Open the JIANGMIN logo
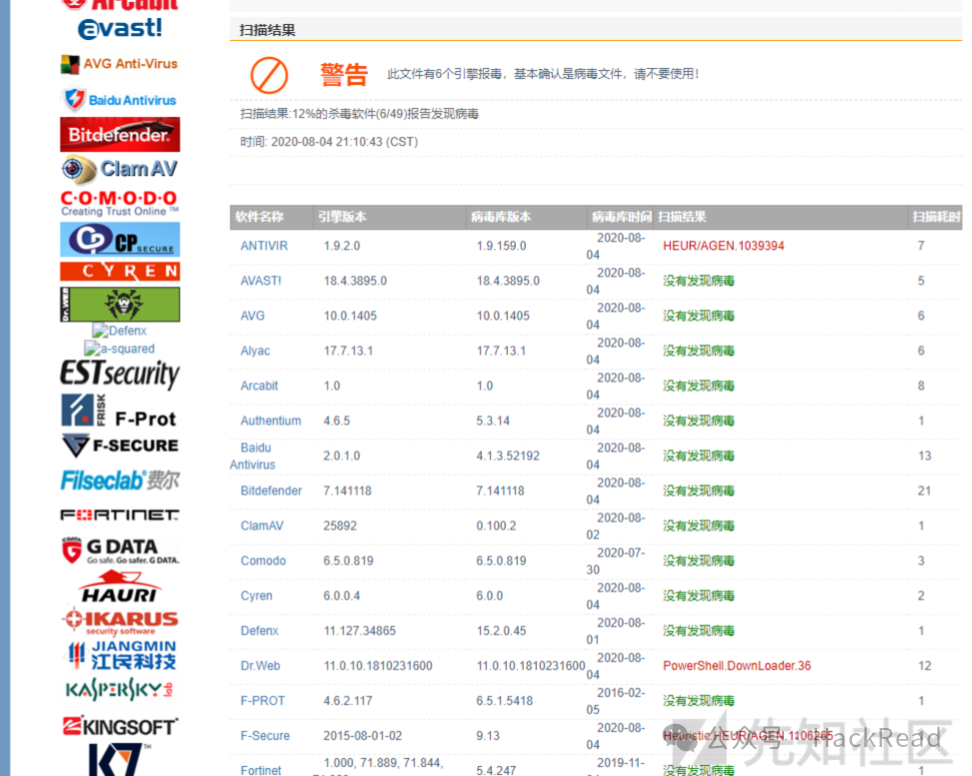Image resolution: width=972 pixels, height=776 pixels. [x=122, y=655]
